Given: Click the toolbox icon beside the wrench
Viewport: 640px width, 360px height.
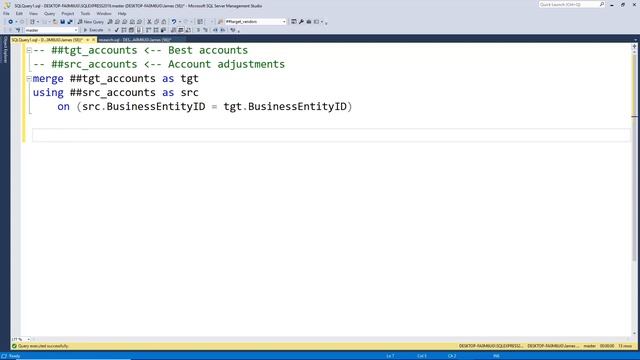Looking at the screenshot, I should [309, 22].
